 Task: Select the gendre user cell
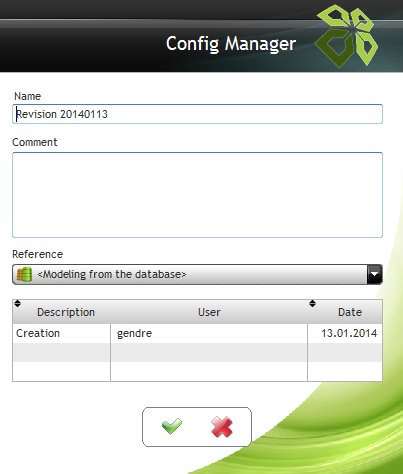209,333
